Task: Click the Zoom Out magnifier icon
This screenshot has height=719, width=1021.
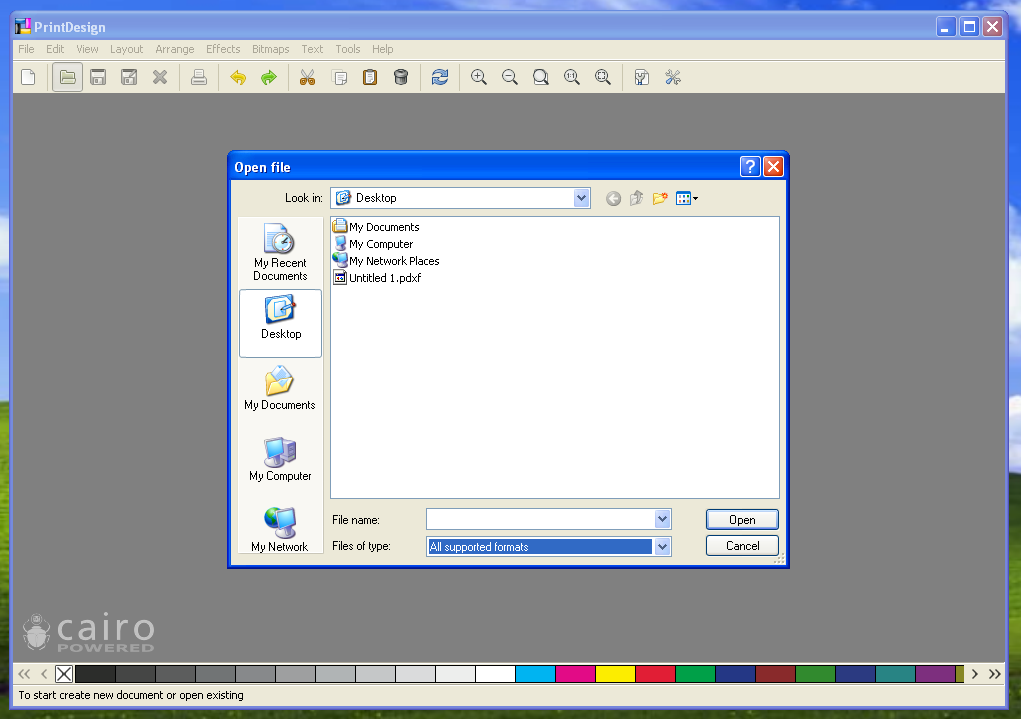Action: (510, 78)
